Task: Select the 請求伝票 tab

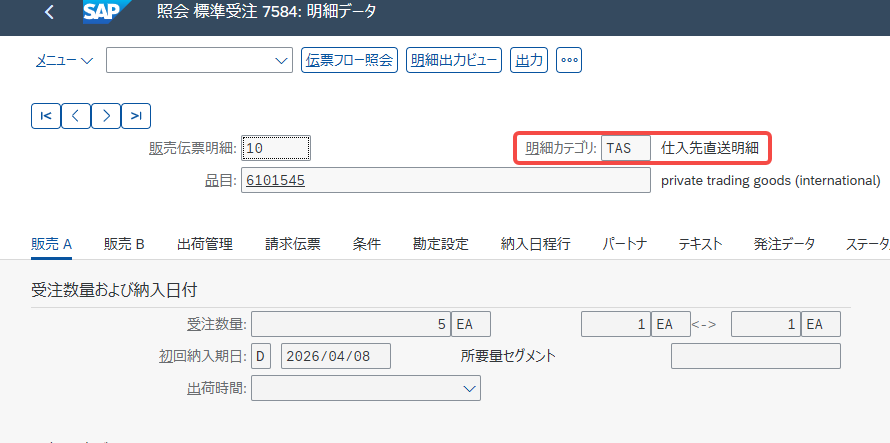Action: click(293, 244)
